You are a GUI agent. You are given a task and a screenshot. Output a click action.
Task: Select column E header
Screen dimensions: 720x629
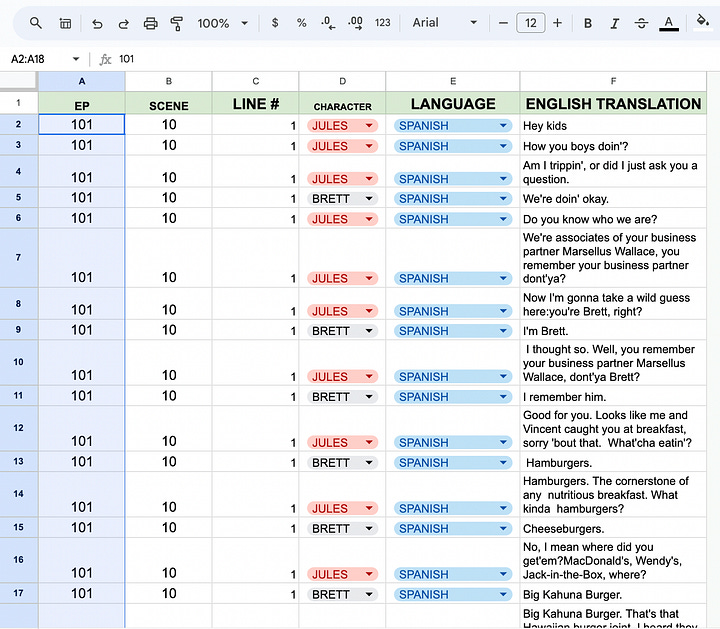click(x=453, y=81)
